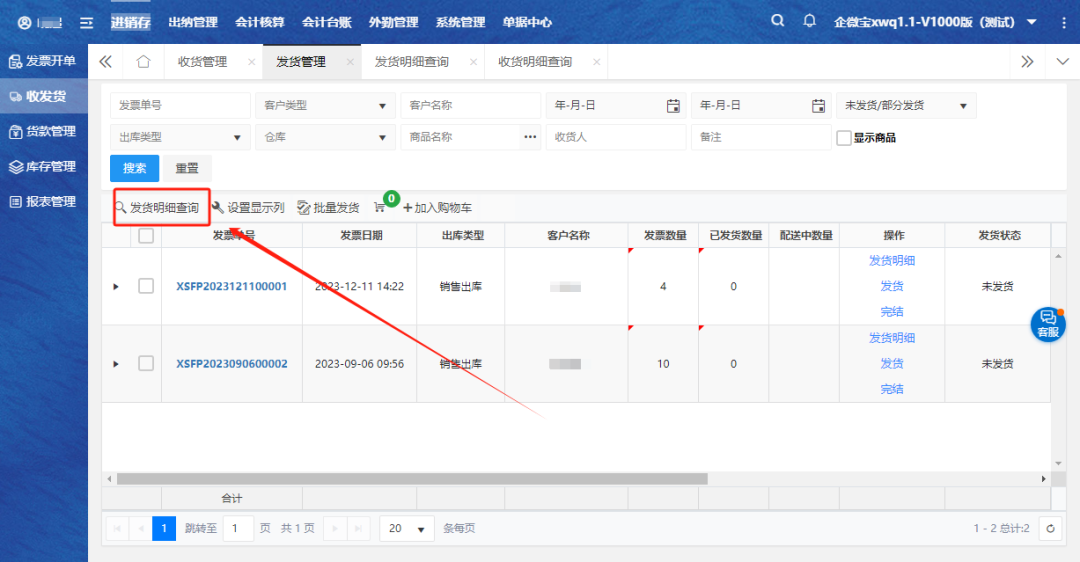
Task: Click the blue 搜索 button
Action: pyautogui.click(x=134, y=168)
